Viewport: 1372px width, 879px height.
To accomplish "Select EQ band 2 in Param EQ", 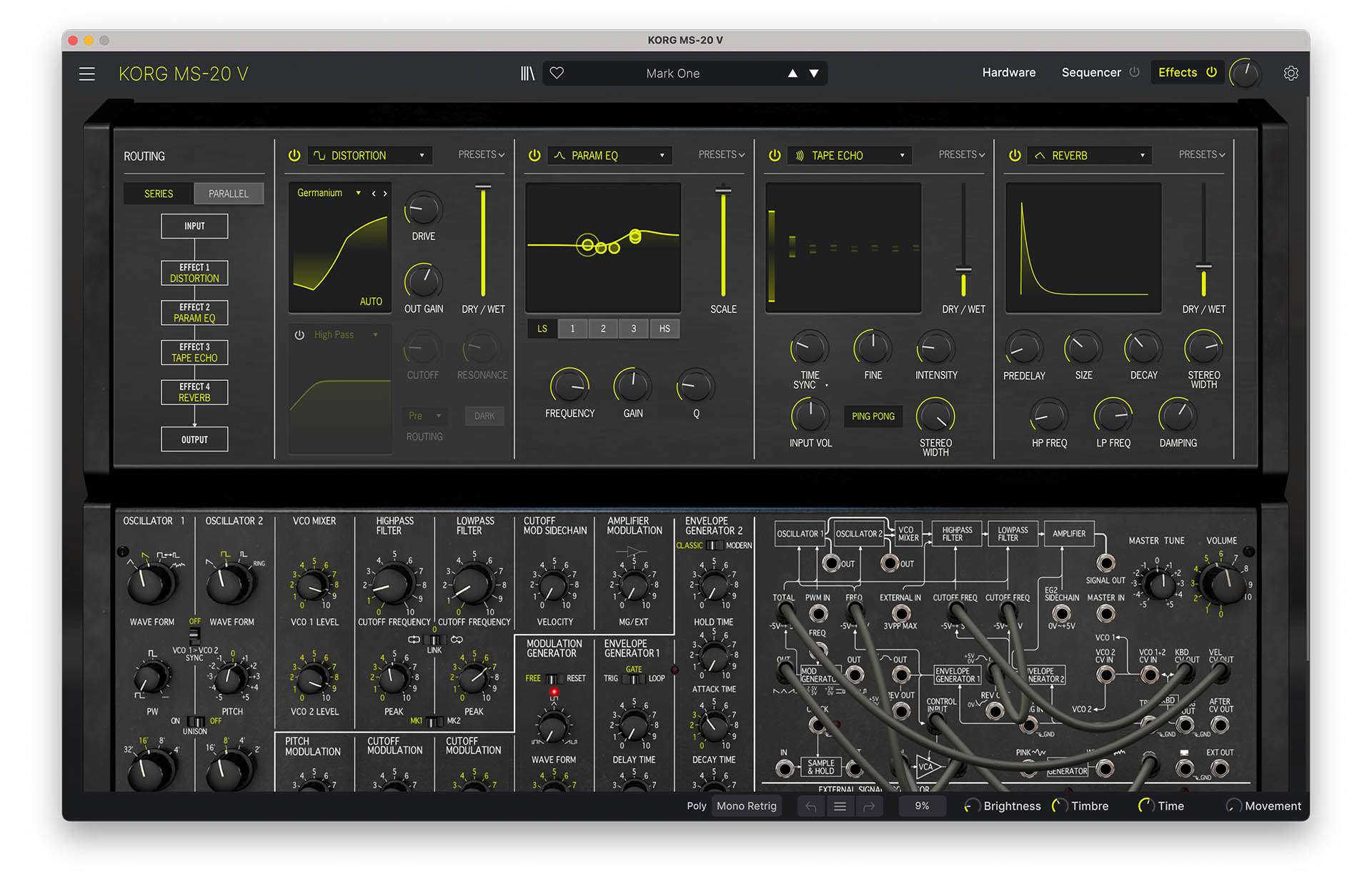I will 602,328.
